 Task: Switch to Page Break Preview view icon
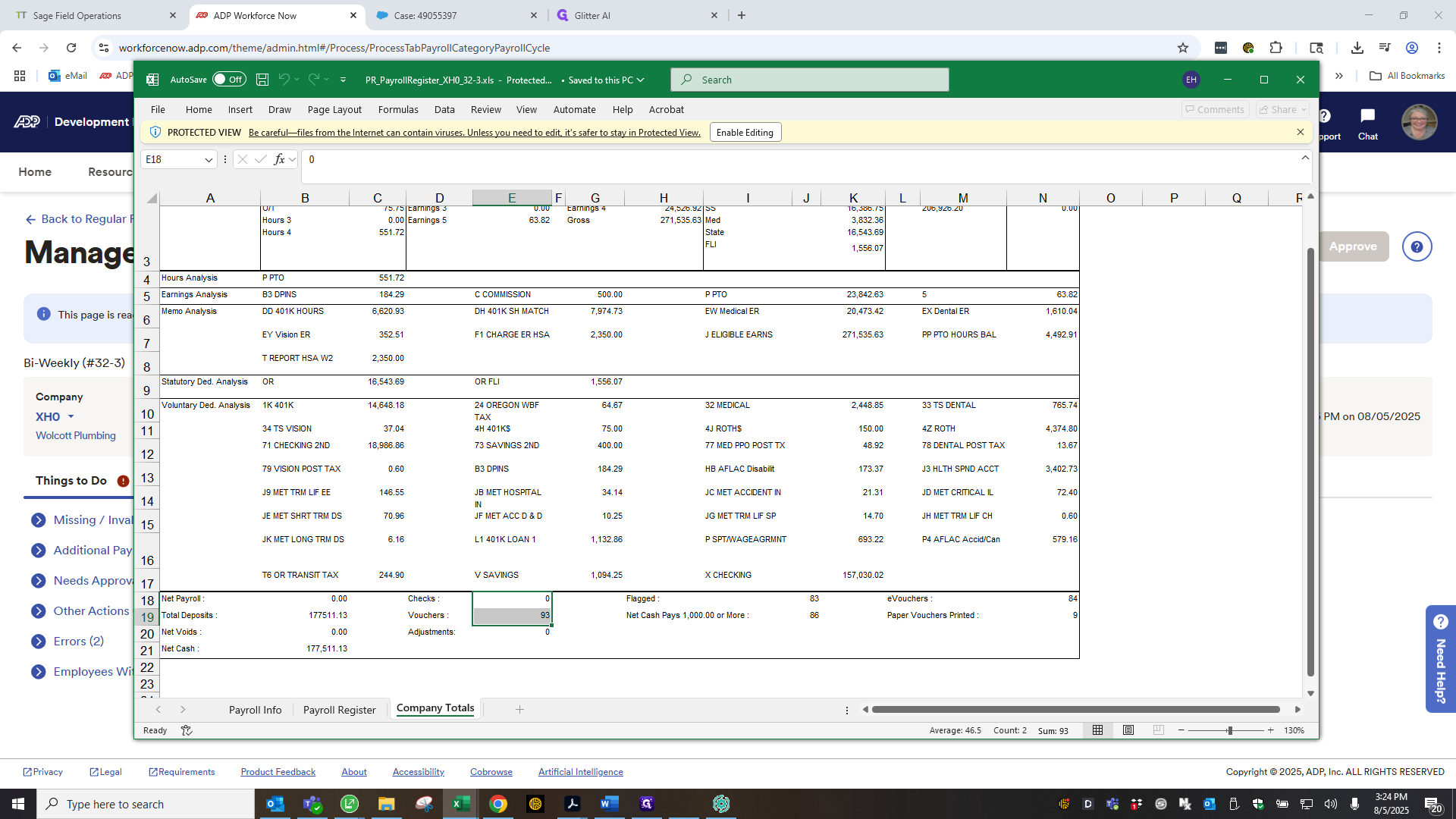1158,730
